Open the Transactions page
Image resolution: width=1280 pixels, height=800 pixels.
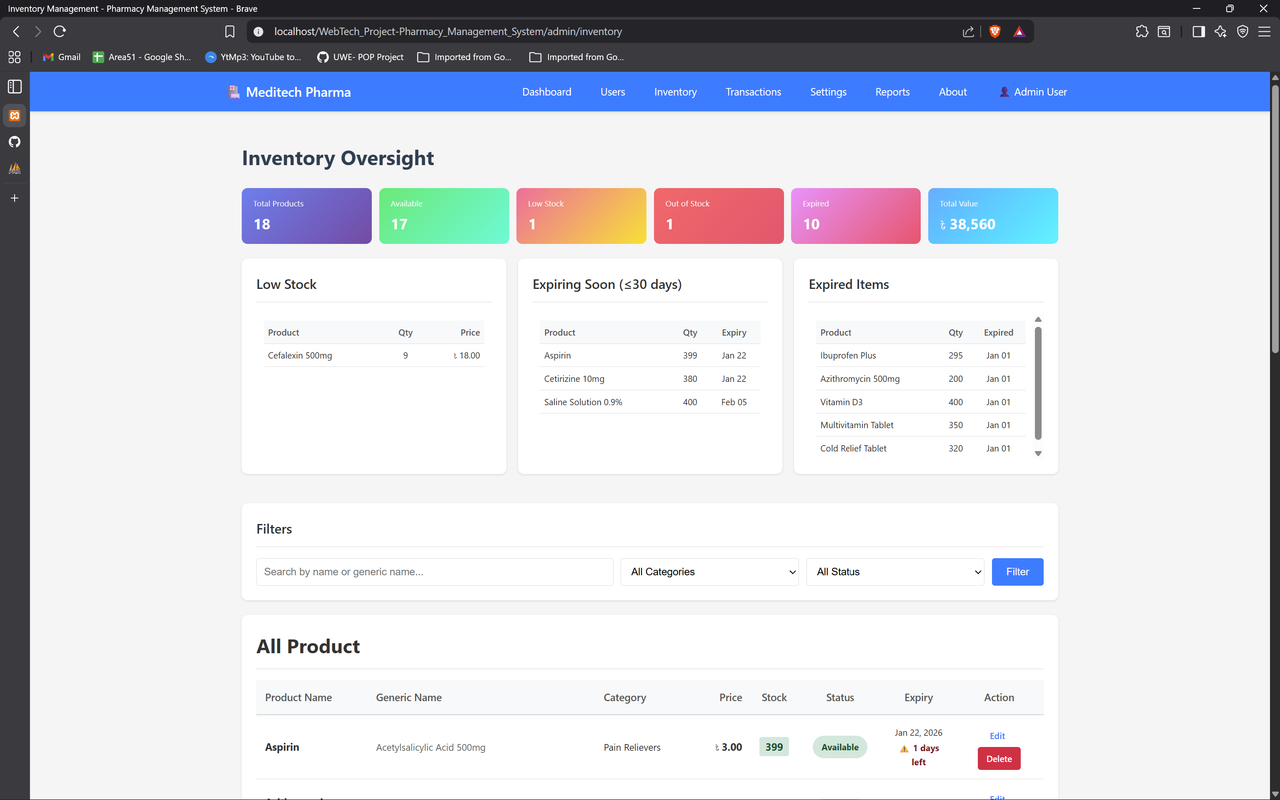[754, 92]
